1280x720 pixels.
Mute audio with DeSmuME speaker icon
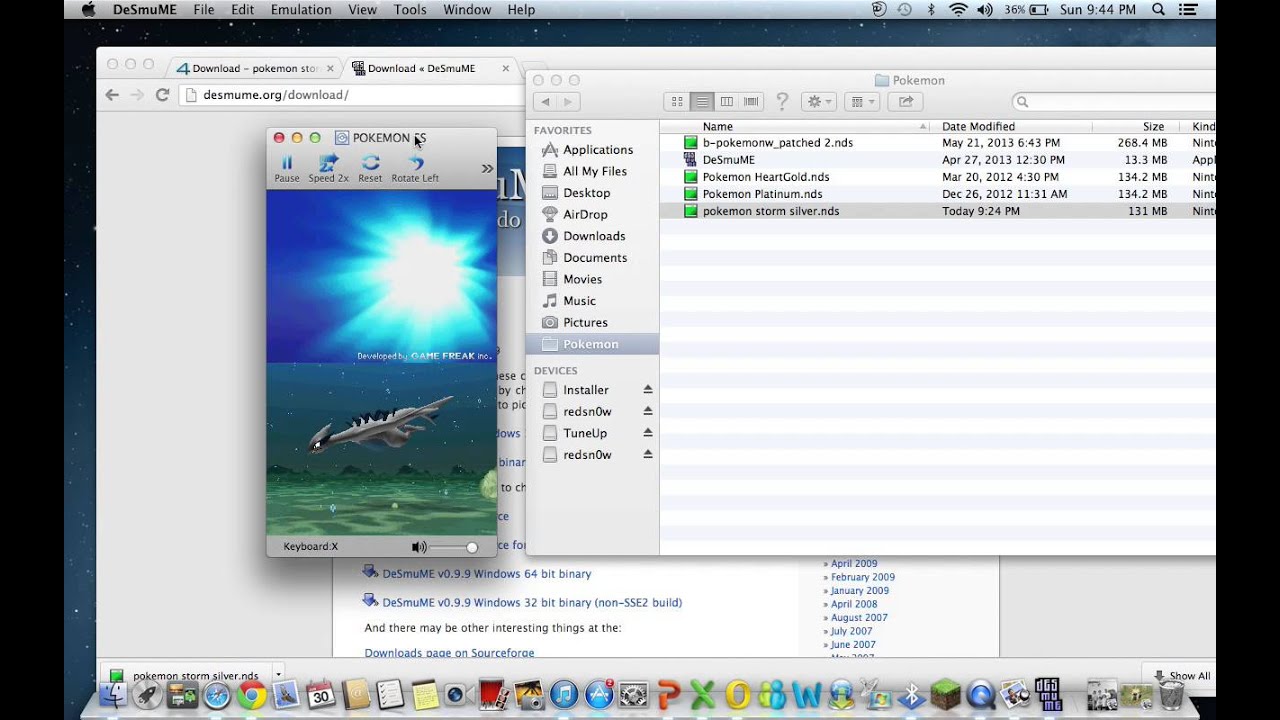[x=419, y=547]
